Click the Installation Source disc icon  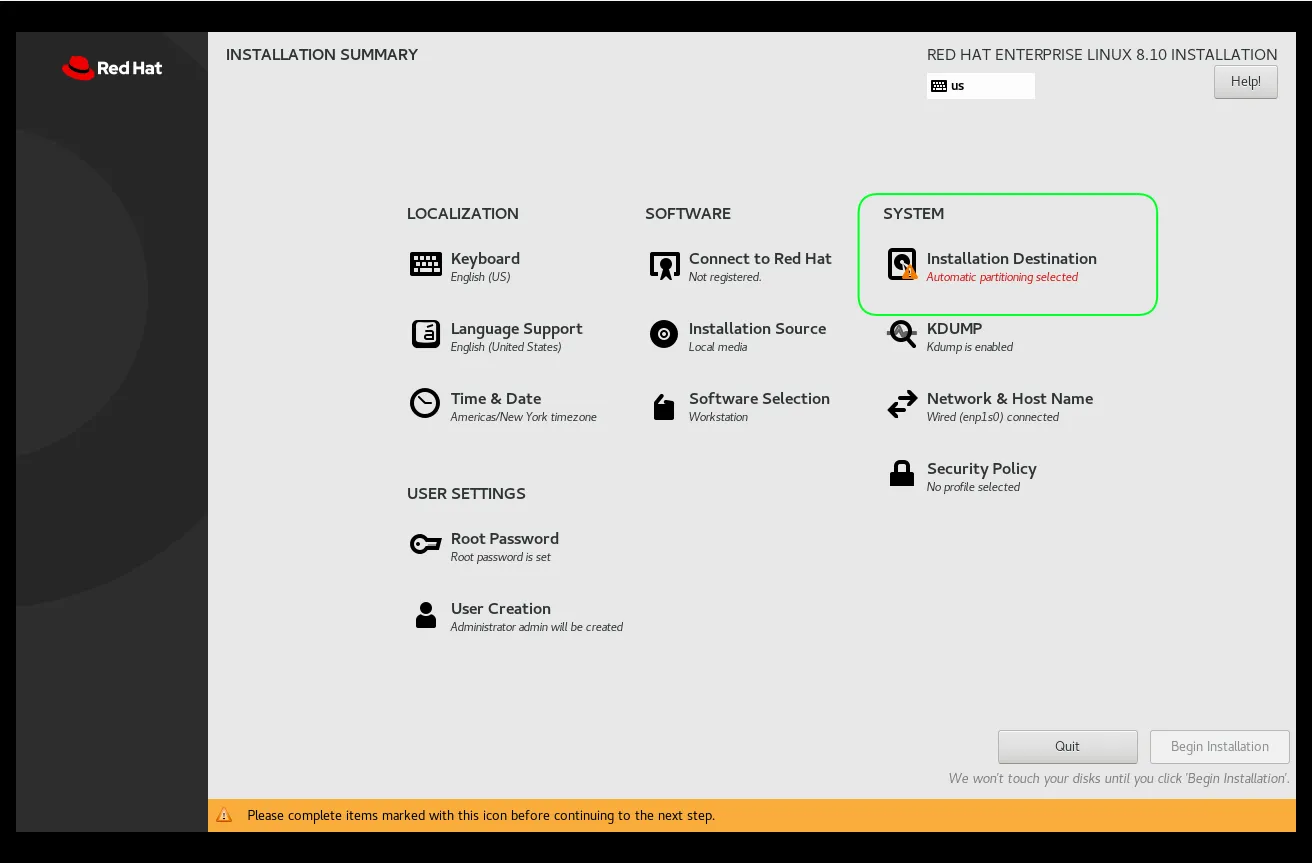pyautogui.click(x=664, y=334)
